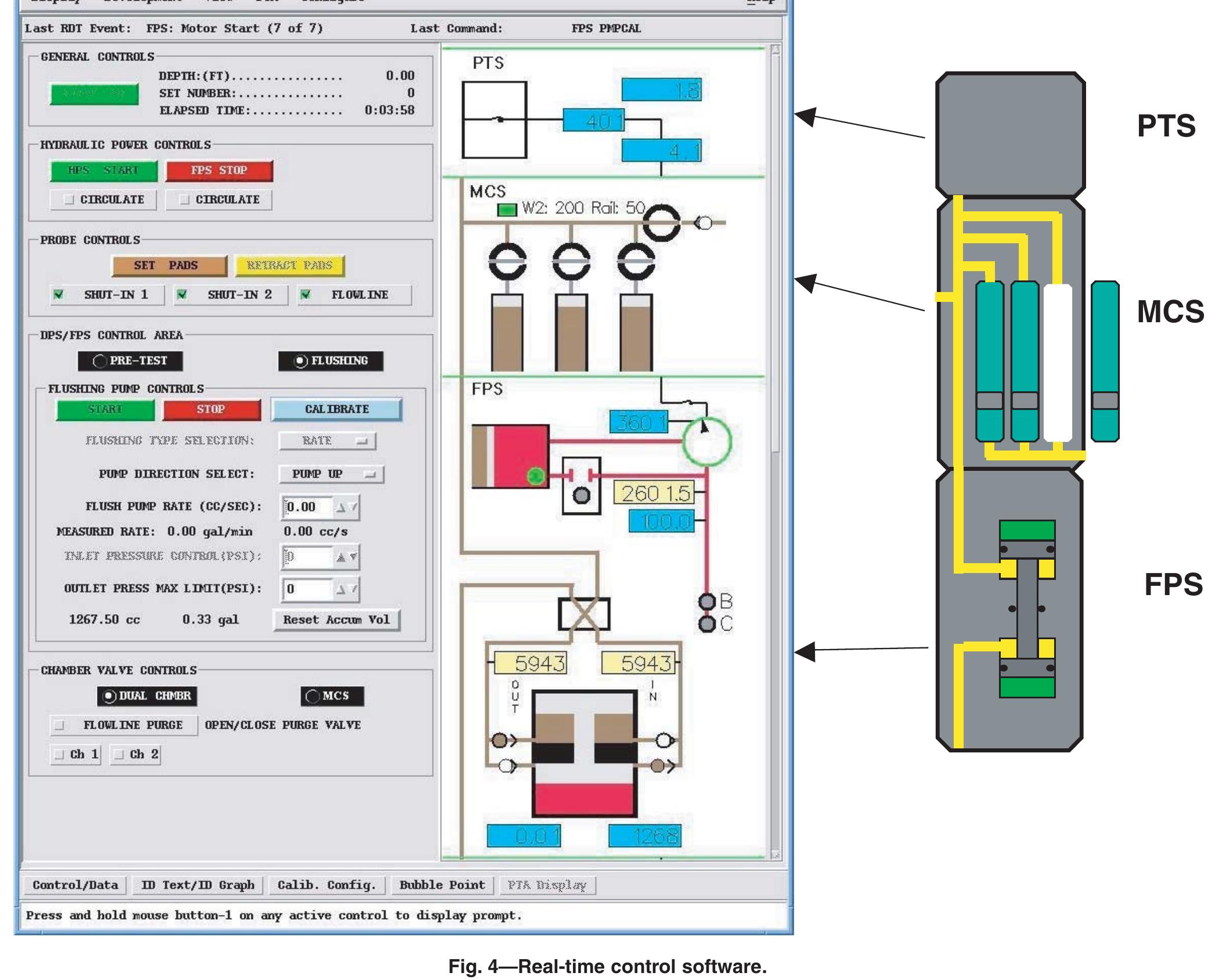1219x980 pixels.
Task: Uncheck the FLOWLINE checkbox
Action: tap(305, 295)
